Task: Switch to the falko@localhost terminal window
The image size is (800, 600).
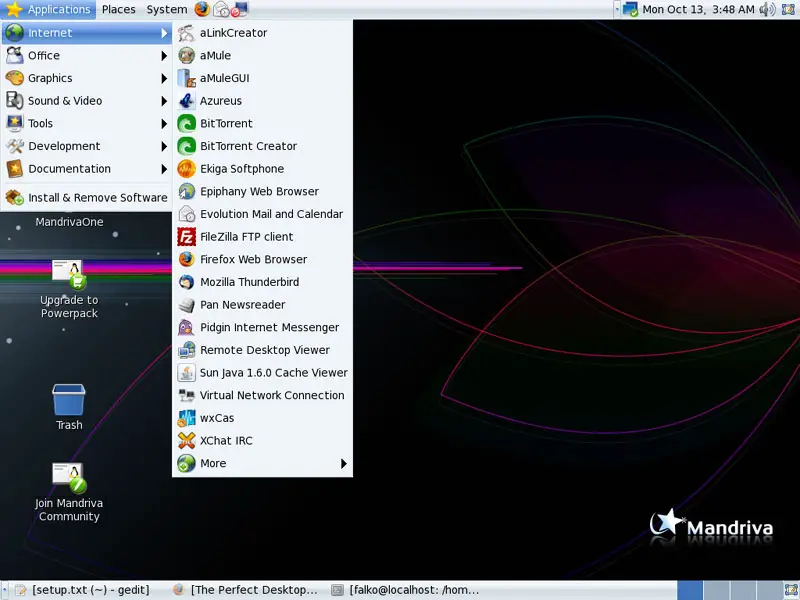Action: tap(406, 590)
